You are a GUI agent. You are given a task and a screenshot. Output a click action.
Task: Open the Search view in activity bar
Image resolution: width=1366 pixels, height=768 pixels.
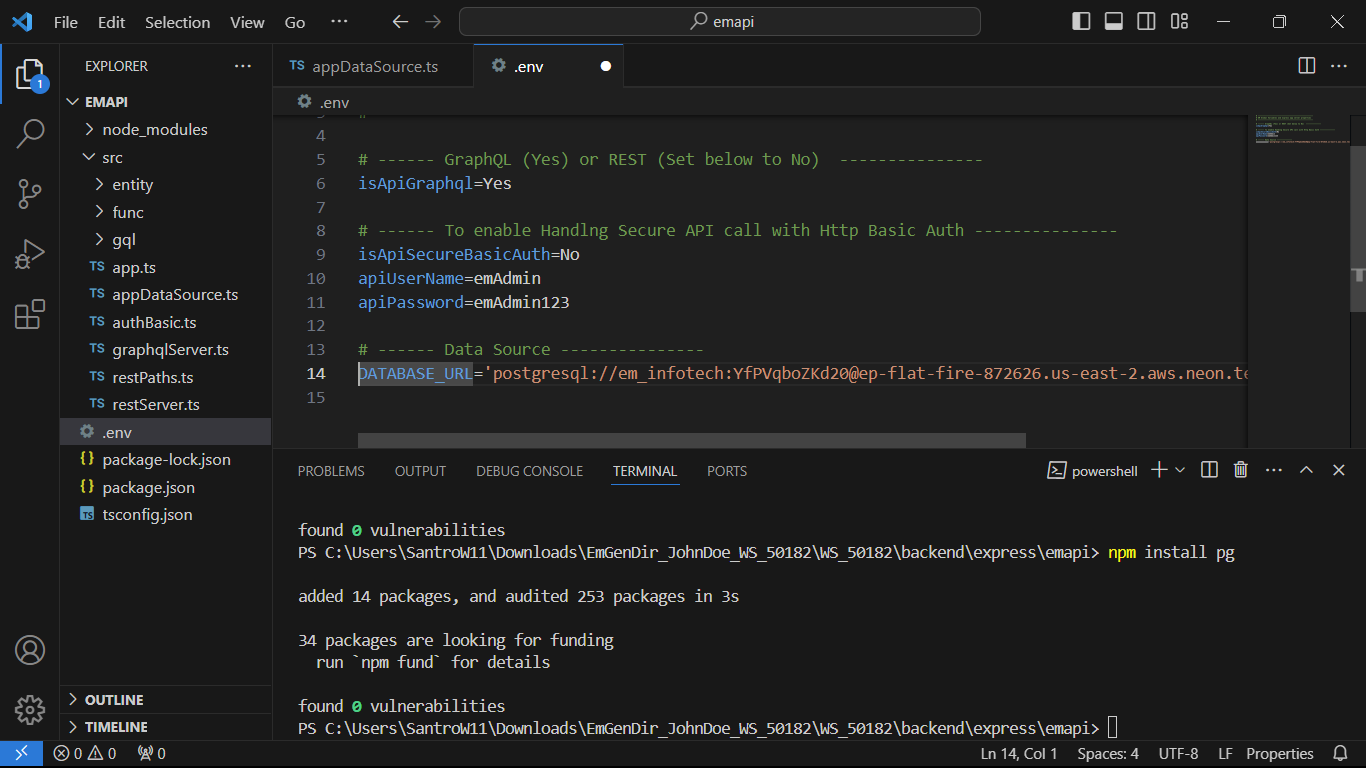click(30, 133)
